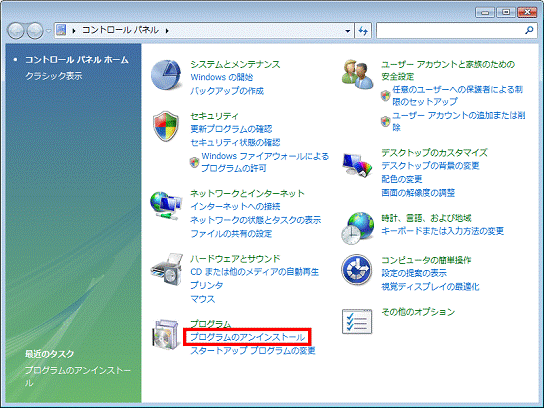Open the Desktop Customization monitor icon

tap(357, 164)
